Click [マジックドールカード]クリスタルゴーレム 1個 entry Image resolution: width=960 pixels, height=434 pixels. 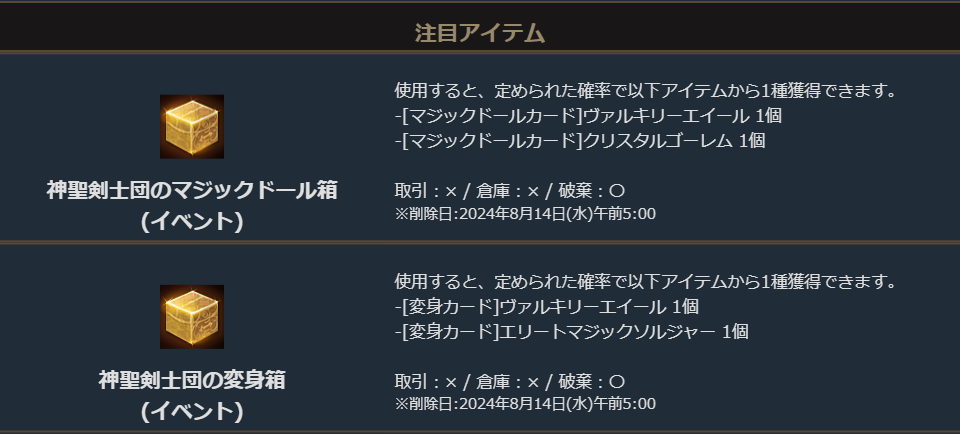580,141
